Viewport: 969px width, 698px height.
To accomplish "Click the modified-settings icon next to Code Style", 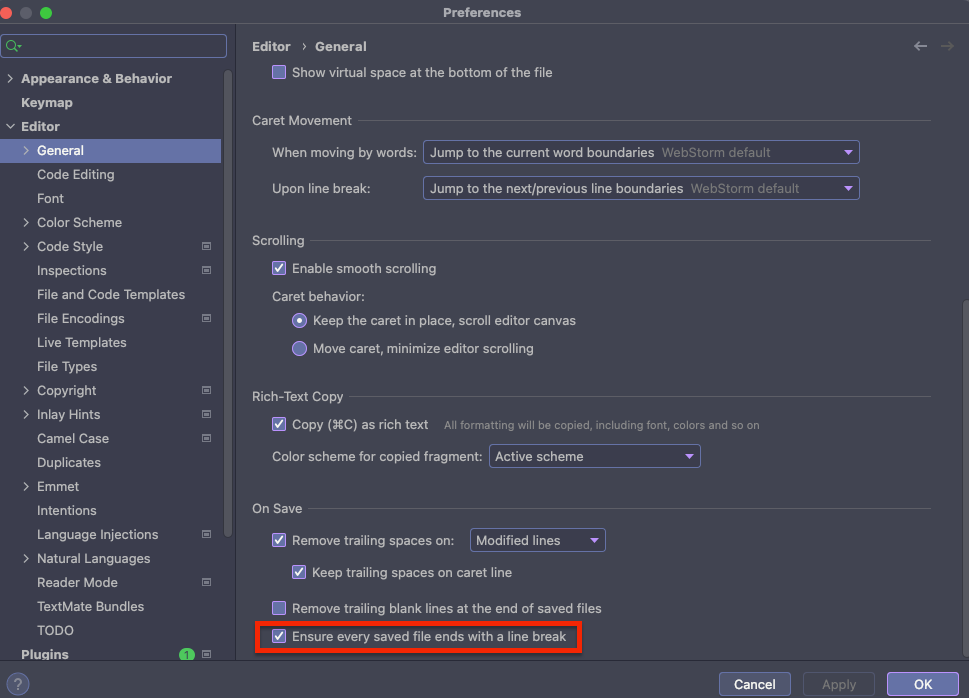I will pyautogui.click(x=205, y=246).
